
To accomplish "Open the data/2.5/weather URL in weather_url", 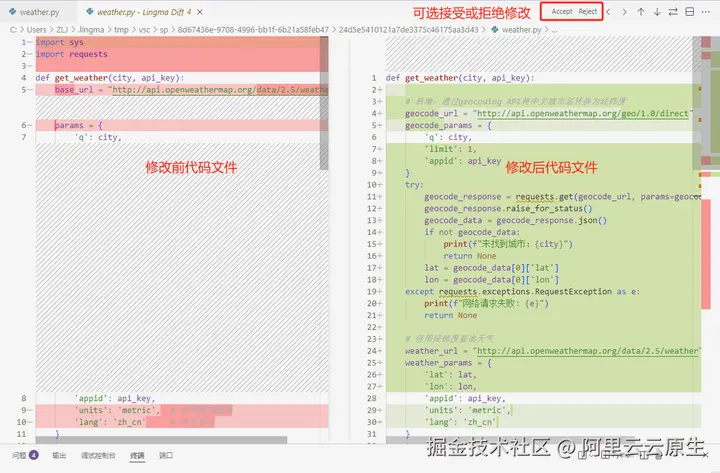I will click(588, 351).
